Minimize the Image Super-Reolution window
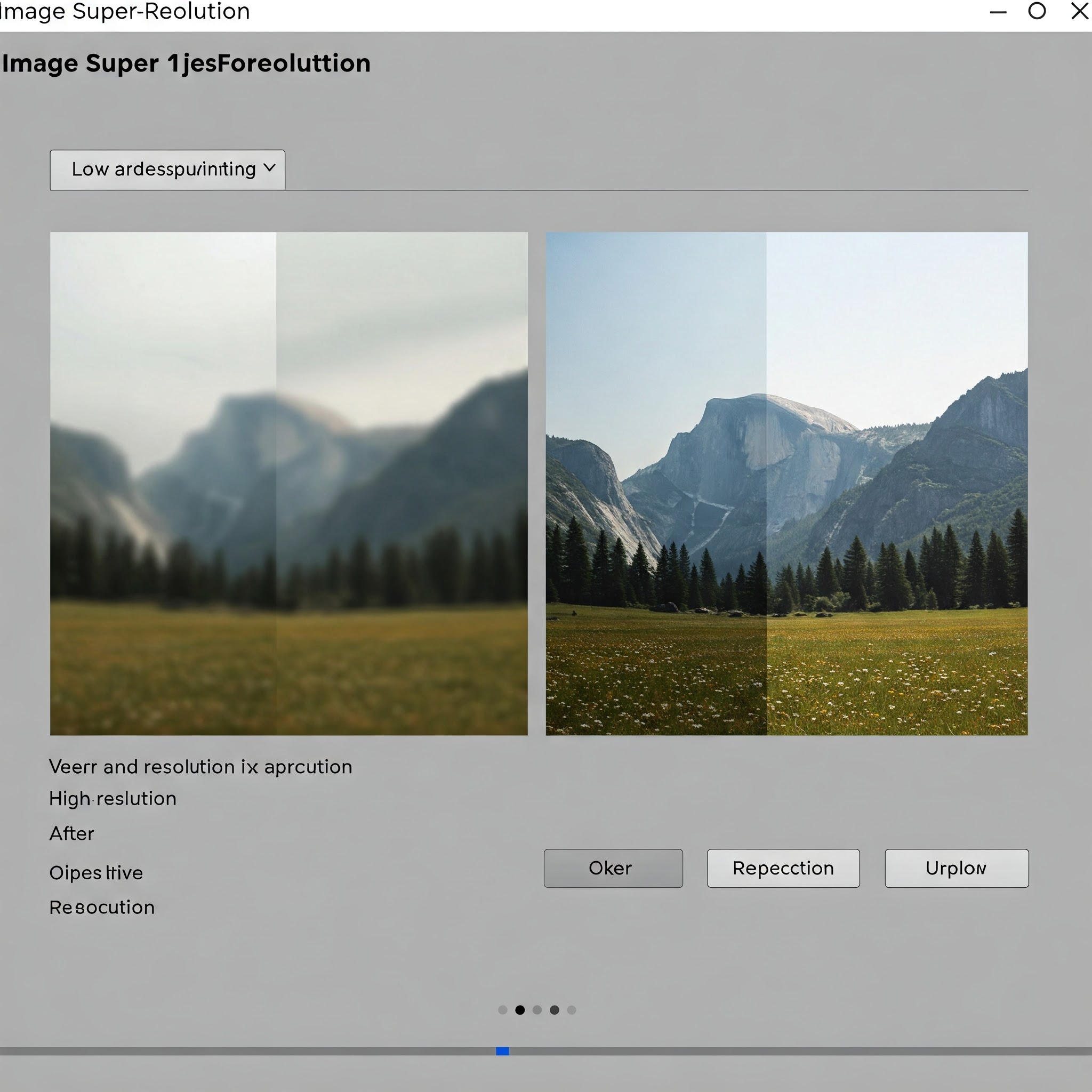Screen dimensions: 1092x1092 [x=998, y=12]
